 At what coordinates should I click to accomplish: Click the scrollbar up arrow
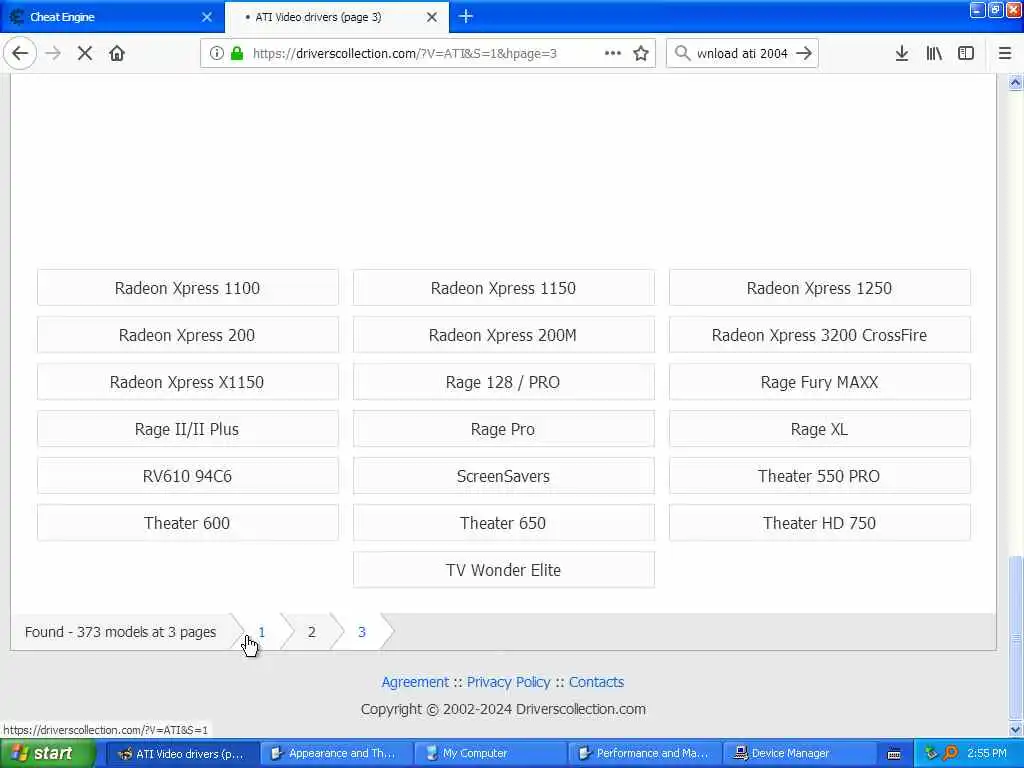1016,82
